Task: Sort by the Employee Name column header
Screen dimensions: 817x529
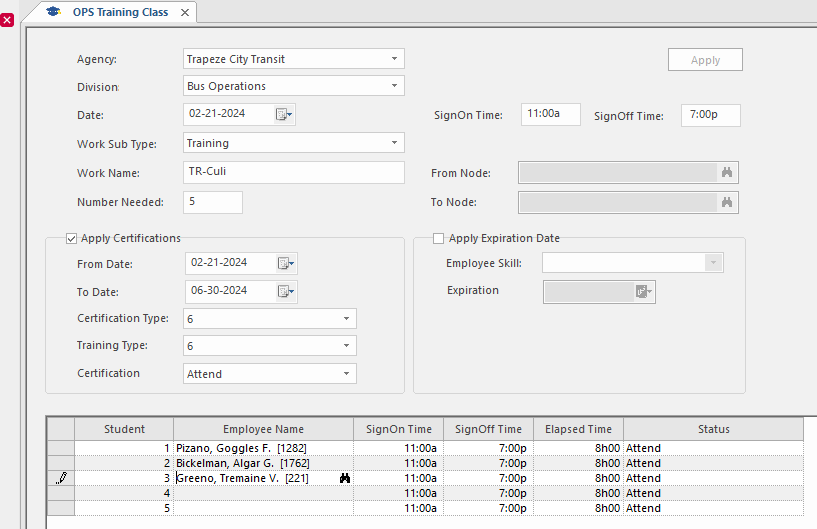Action: (x=263, y=429)
